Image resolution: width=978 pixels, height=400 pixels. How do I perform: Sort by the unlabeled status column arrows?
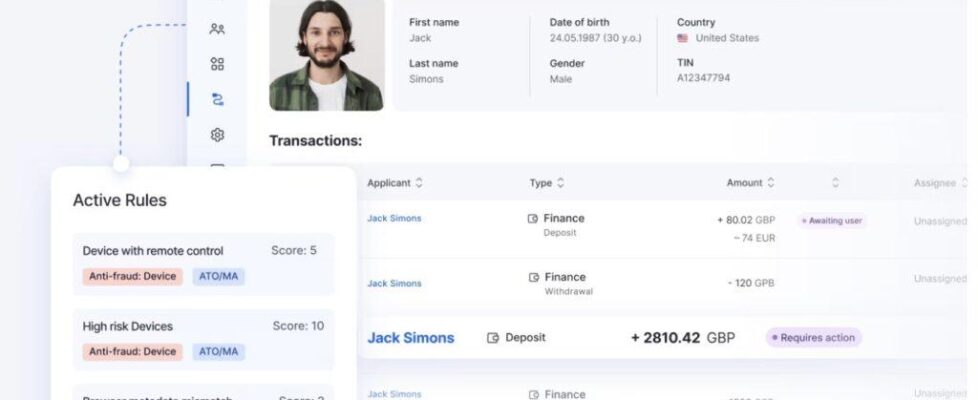835,183
